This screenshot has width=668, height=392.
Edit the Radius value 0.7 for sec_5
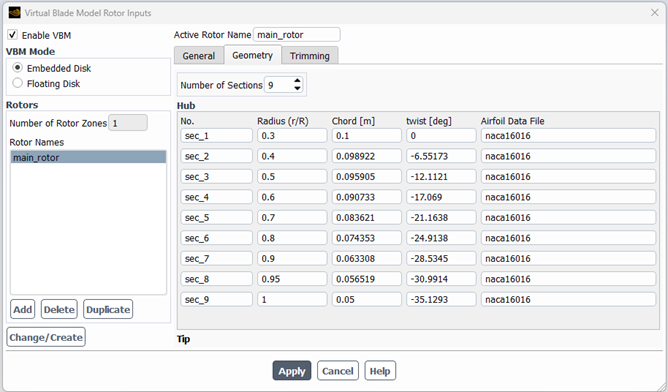coord(292,217)
